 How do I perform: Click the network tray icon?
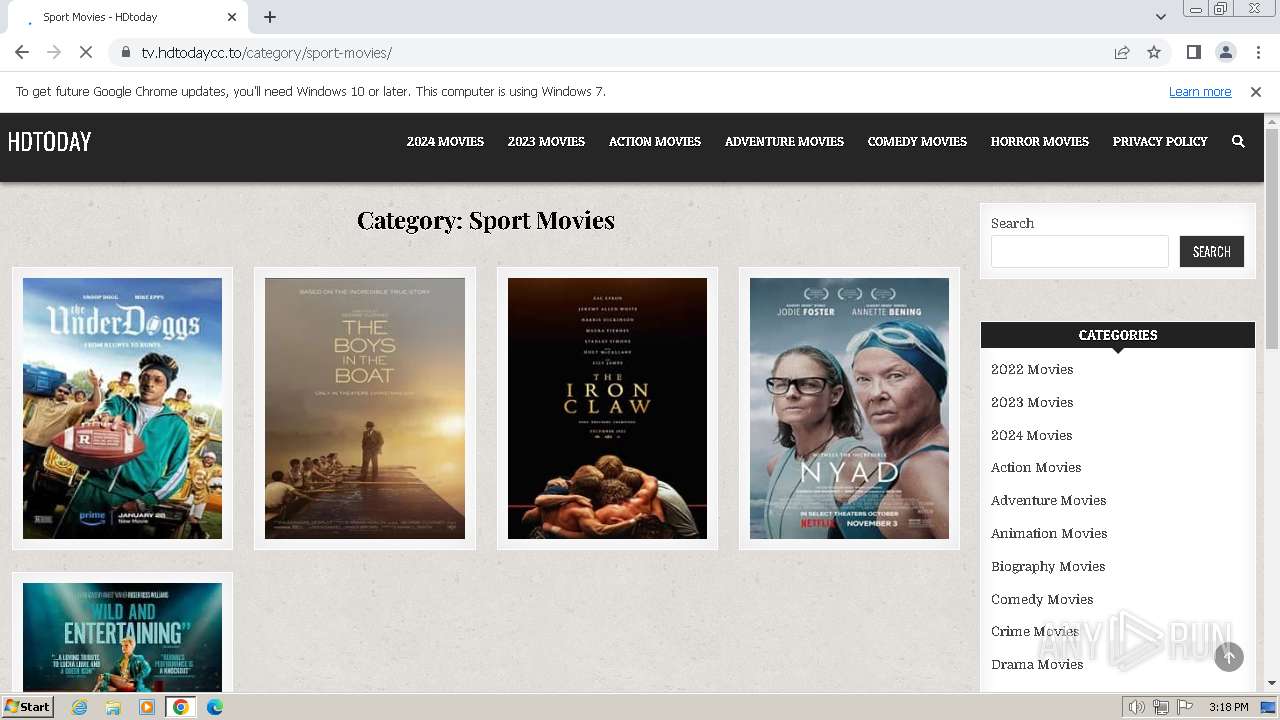[x=1161, y=707]
